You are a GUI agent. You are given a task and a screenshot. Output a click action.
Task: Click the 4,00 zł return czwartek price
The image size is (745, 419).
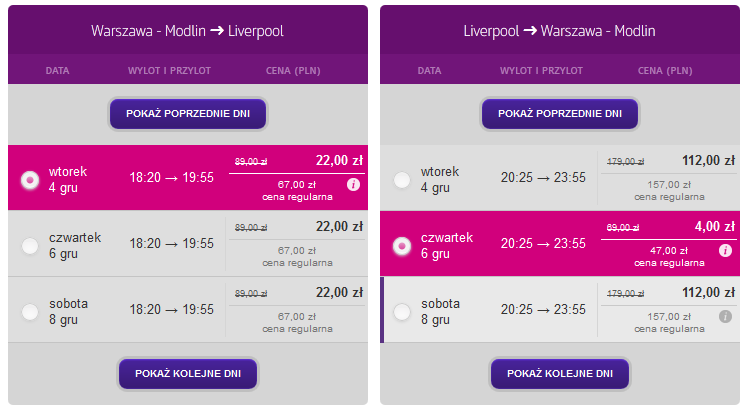click(x=715, y=227)
